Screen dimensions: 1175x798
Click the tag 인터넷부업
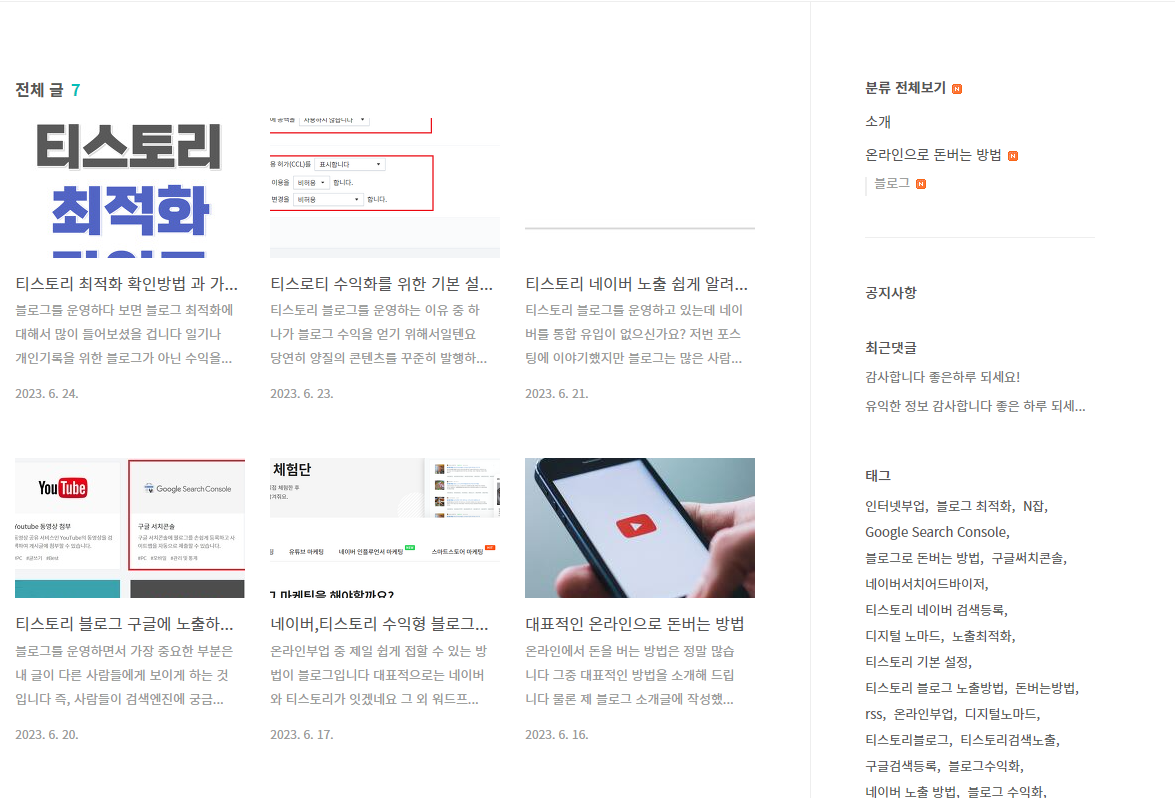point(894,506)
